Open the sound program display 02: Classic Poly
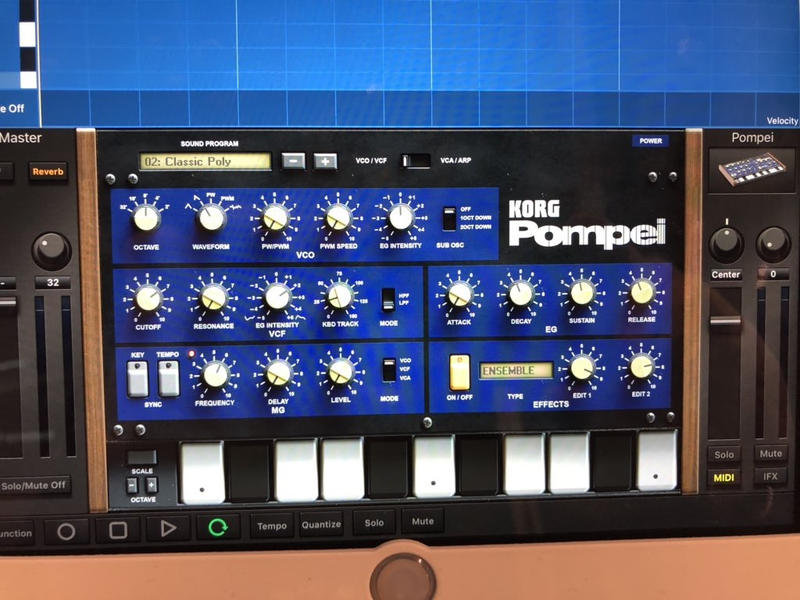The width and height of the screenshot is (800, 600). (205, 162)
